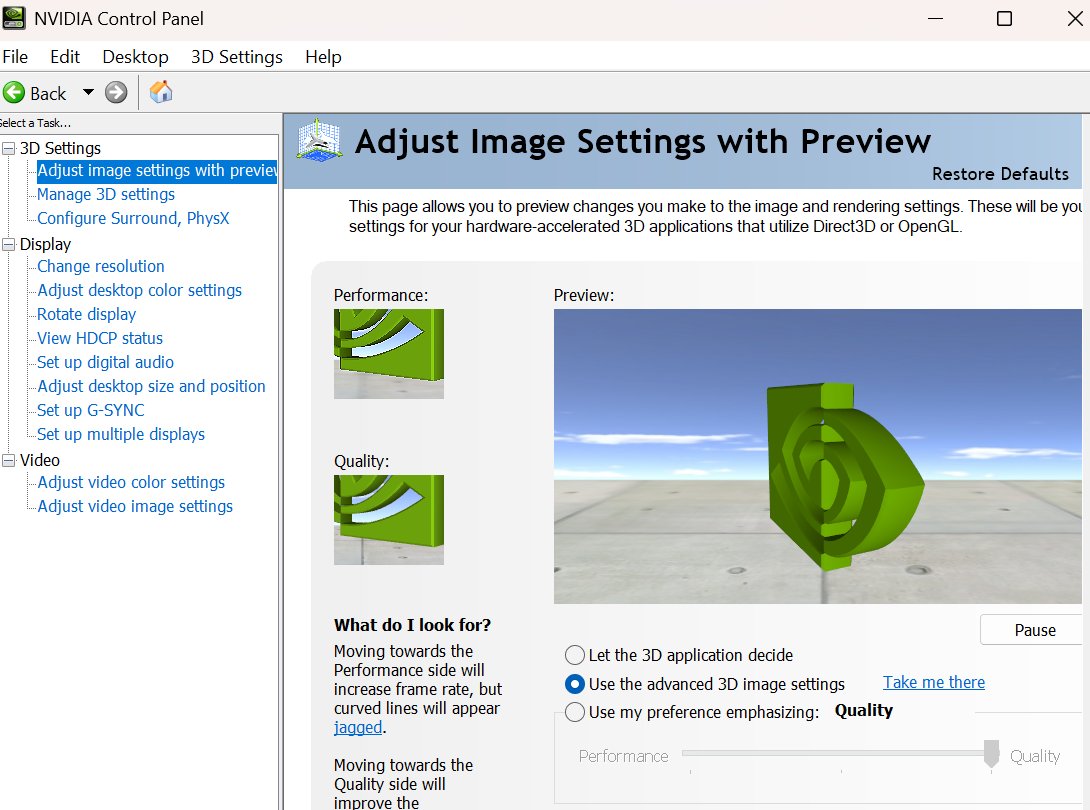Open the 3D Settings menu
The width and height of the screenshot is (1090, 810).
pos(237,56)
